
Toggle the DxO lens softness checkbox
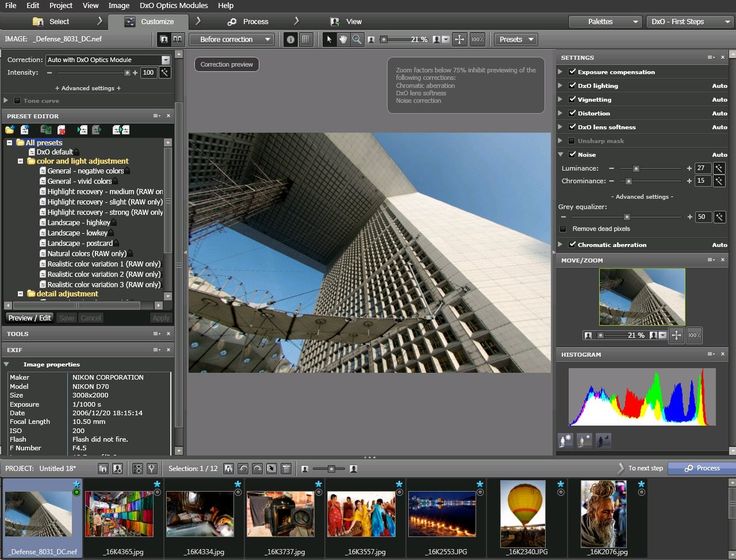click(572, 127)
